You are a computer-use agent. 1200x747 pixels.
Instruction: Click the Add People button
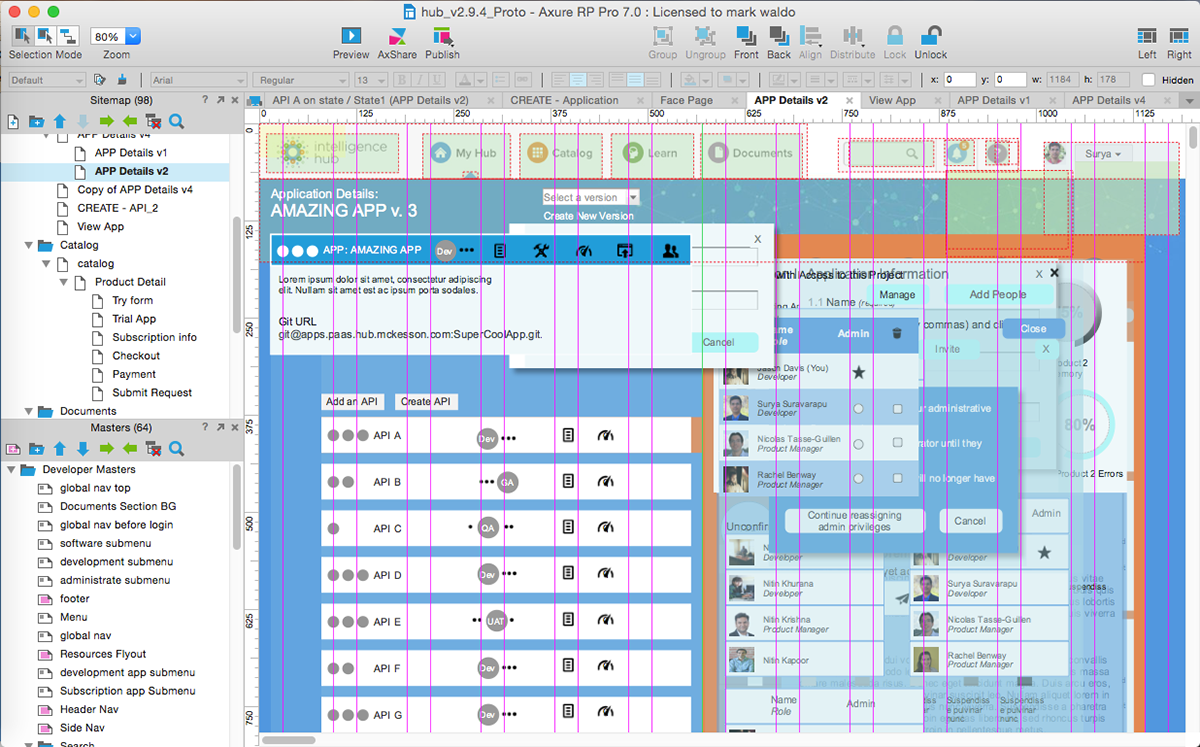click(998, 295)
